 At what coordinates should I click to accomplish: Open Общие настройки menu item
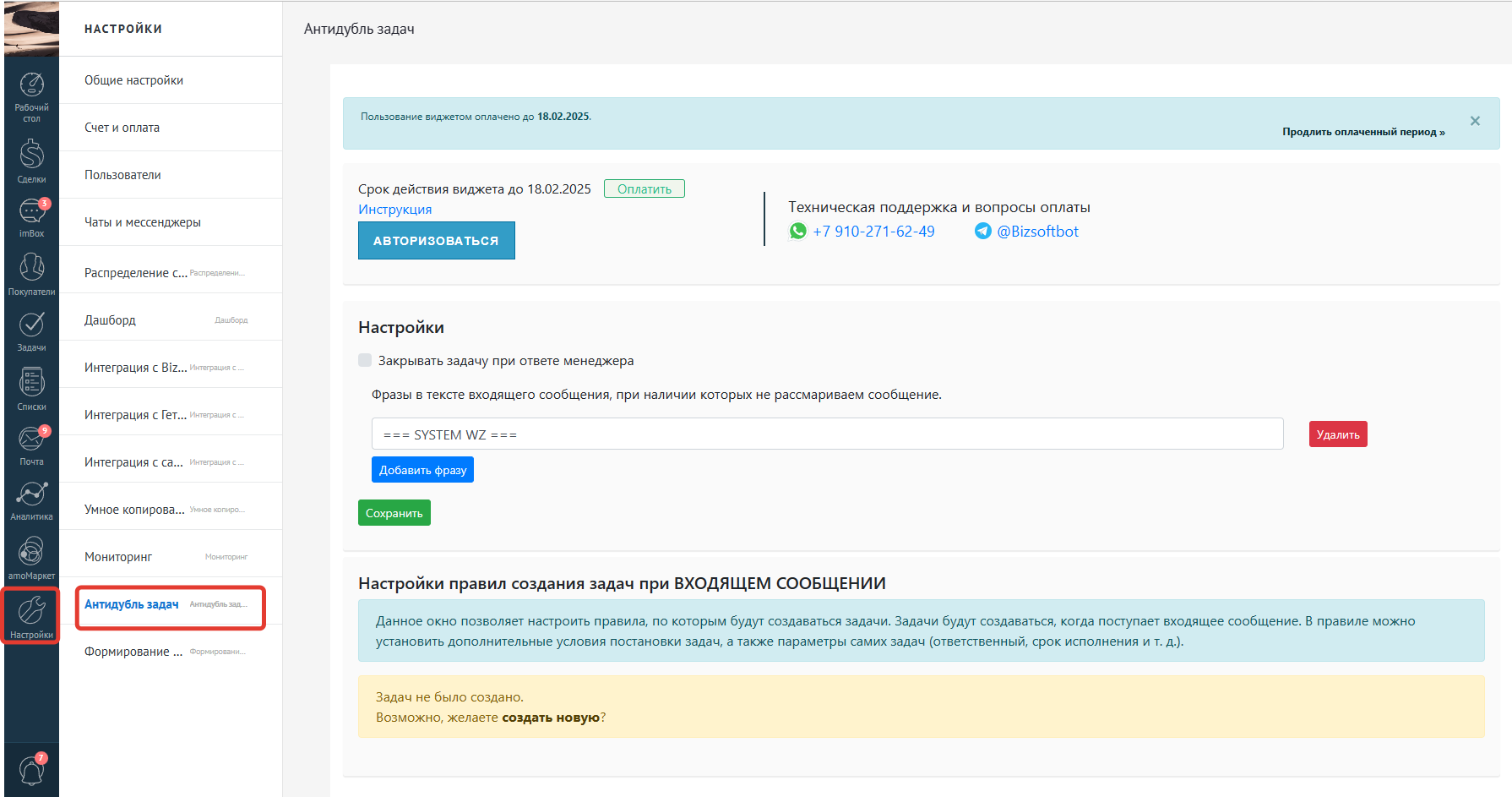pos(171,80)
